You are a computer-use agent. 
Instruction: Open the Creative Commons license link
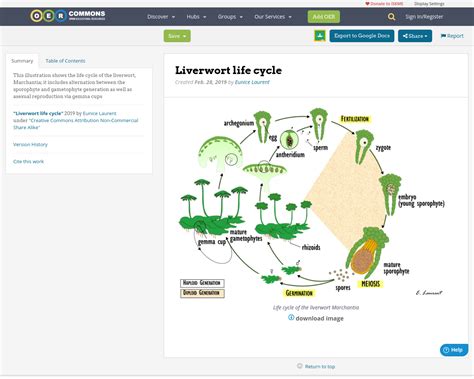pyautogui.click(x=76, y=124)
